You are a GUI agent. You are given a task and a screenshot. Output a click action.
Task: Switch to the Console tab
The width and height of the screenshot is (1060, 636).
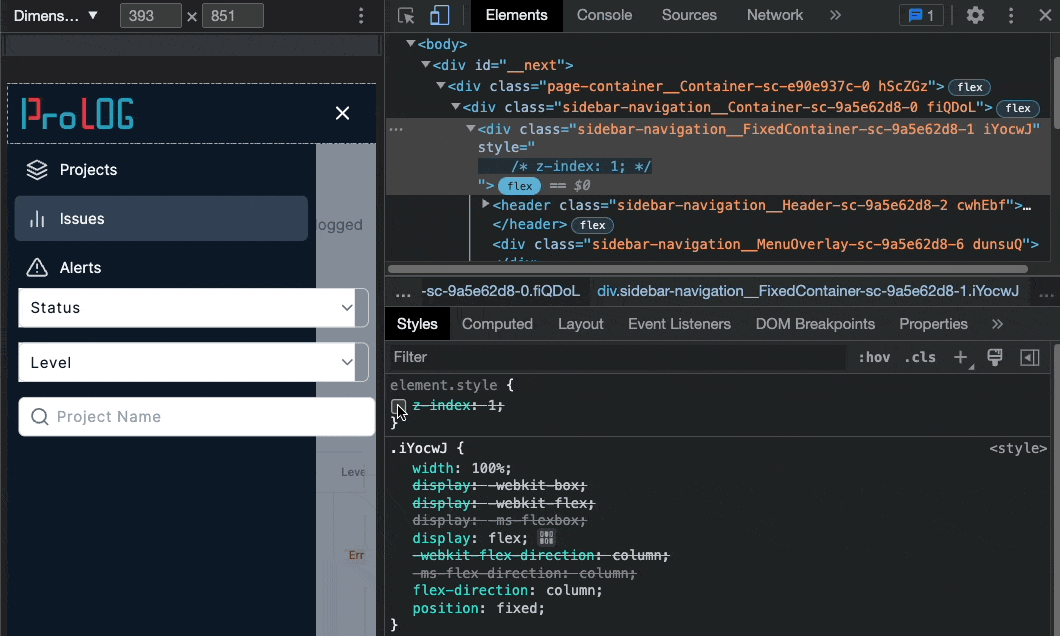tap(604, 15)
